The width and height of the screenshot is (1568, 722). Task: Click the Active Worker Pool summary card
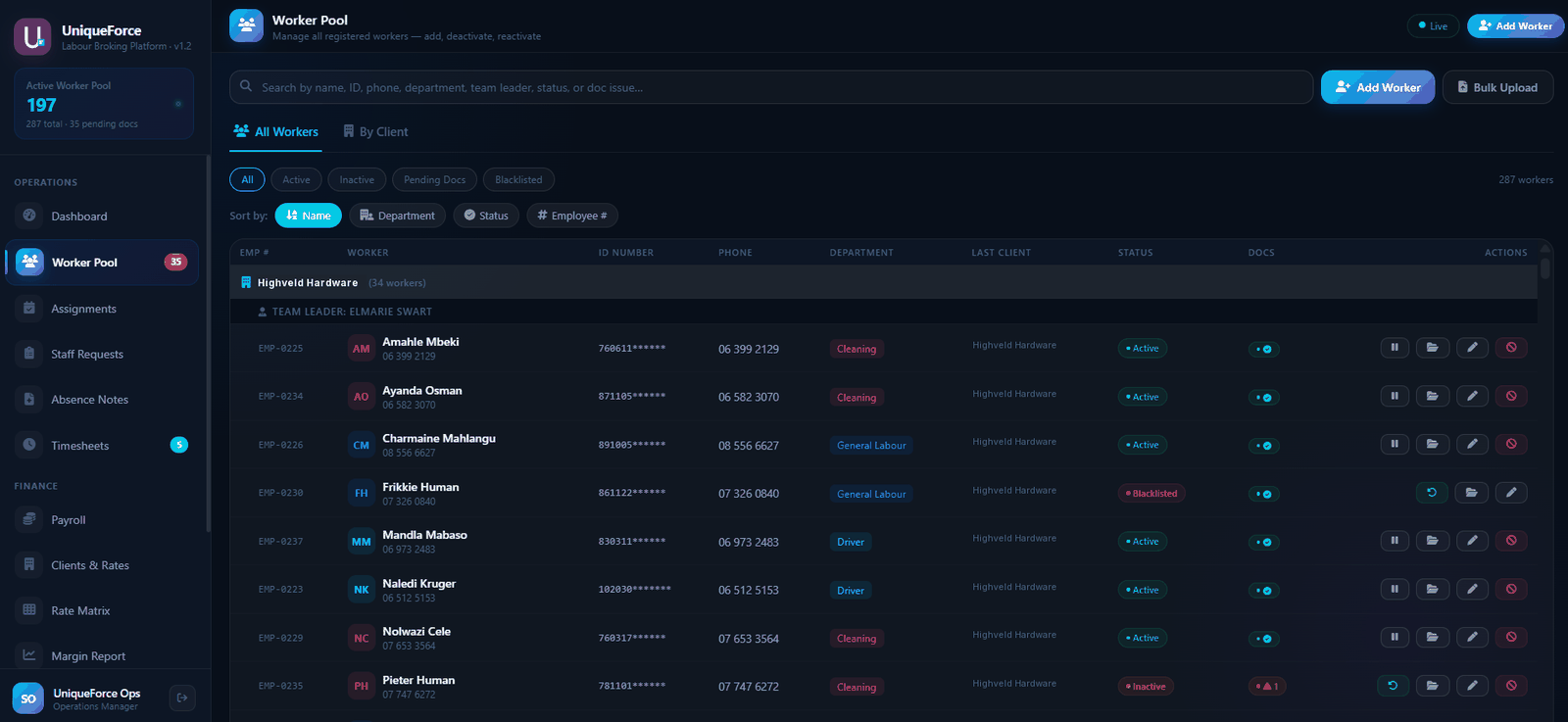(104, 104)
